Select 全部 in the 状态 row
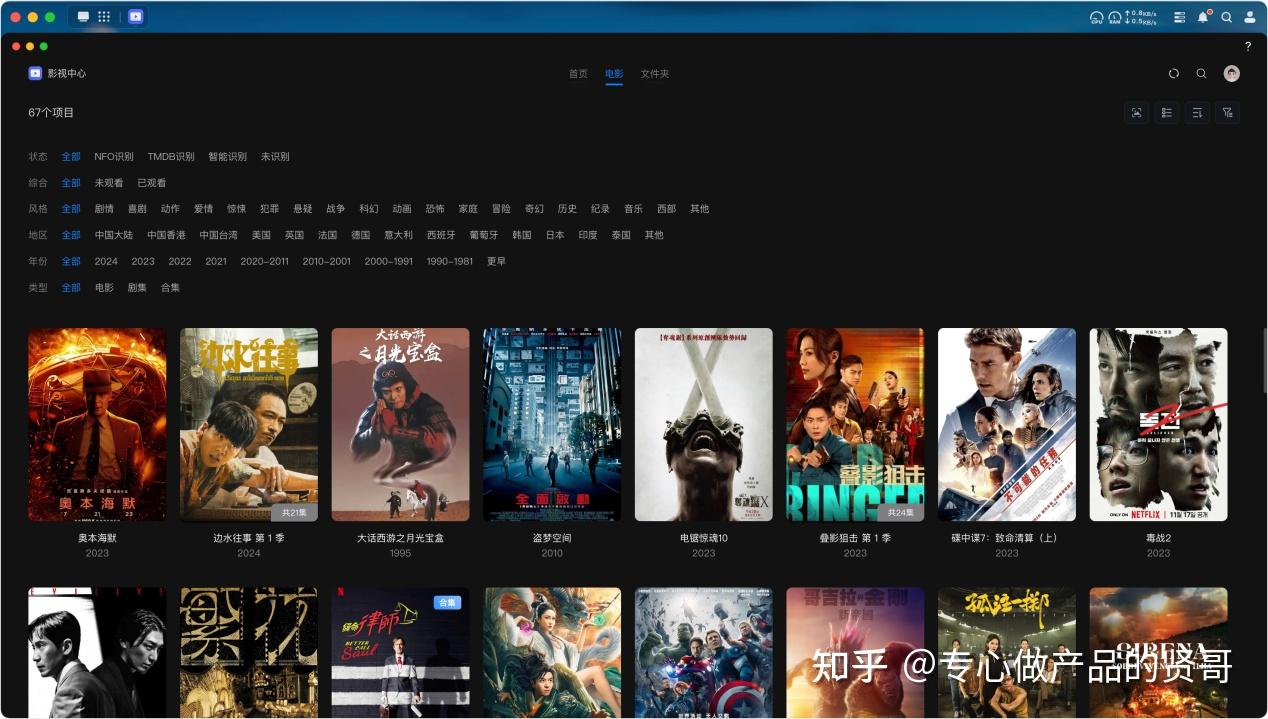1268x719 pixels. click(x=71, y=157)
